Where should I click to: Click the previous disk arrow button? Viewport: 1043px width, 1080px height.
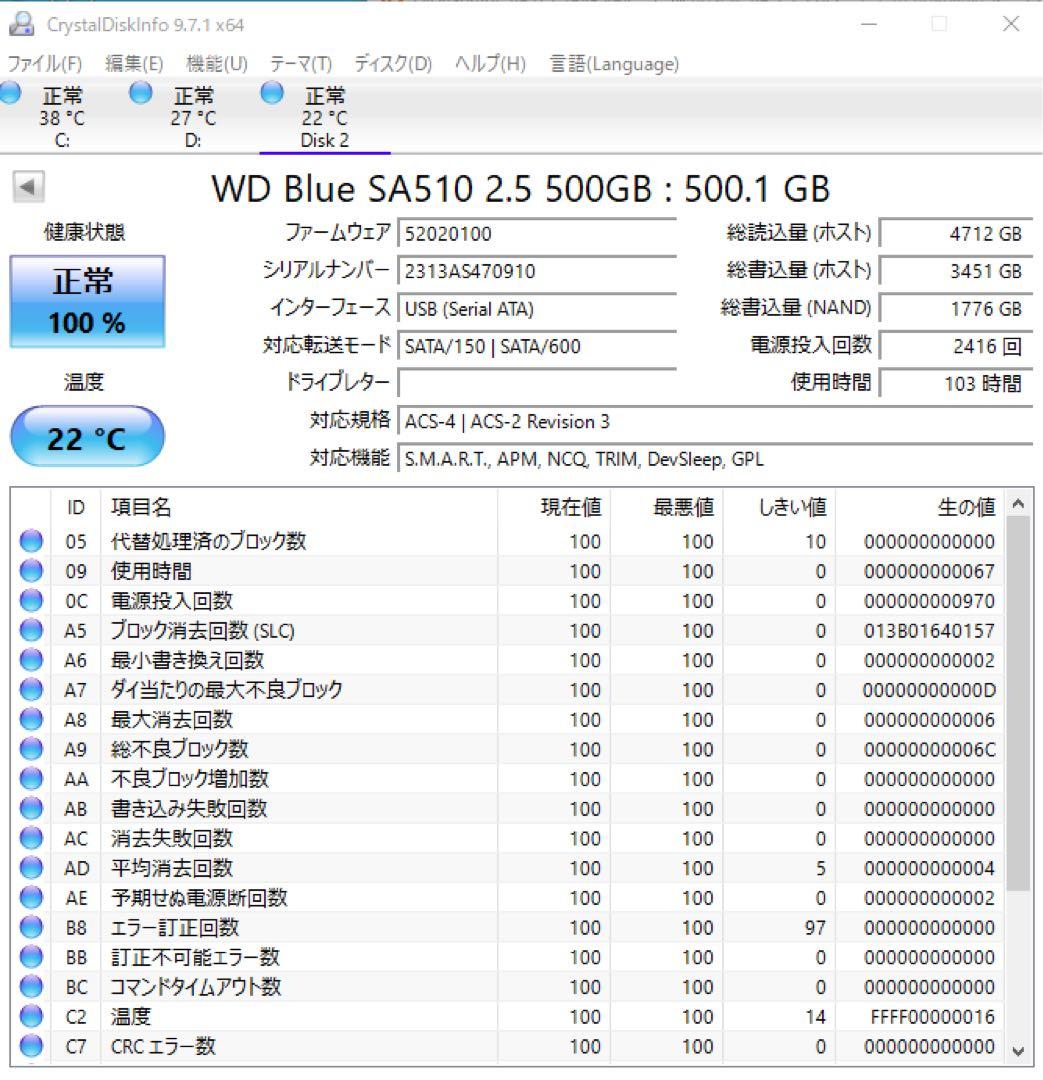(28, 187)
